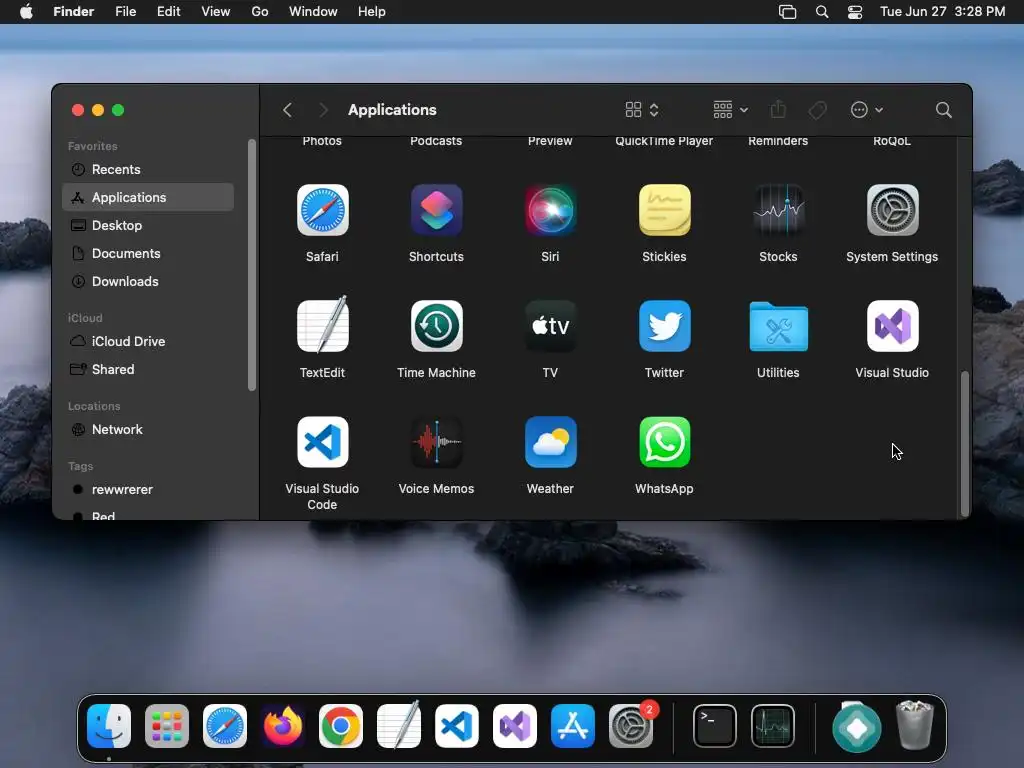The height and width of the screenshot is (768, 1024).
Task: Open Shared in the sidebar
Action: (148, 370)
